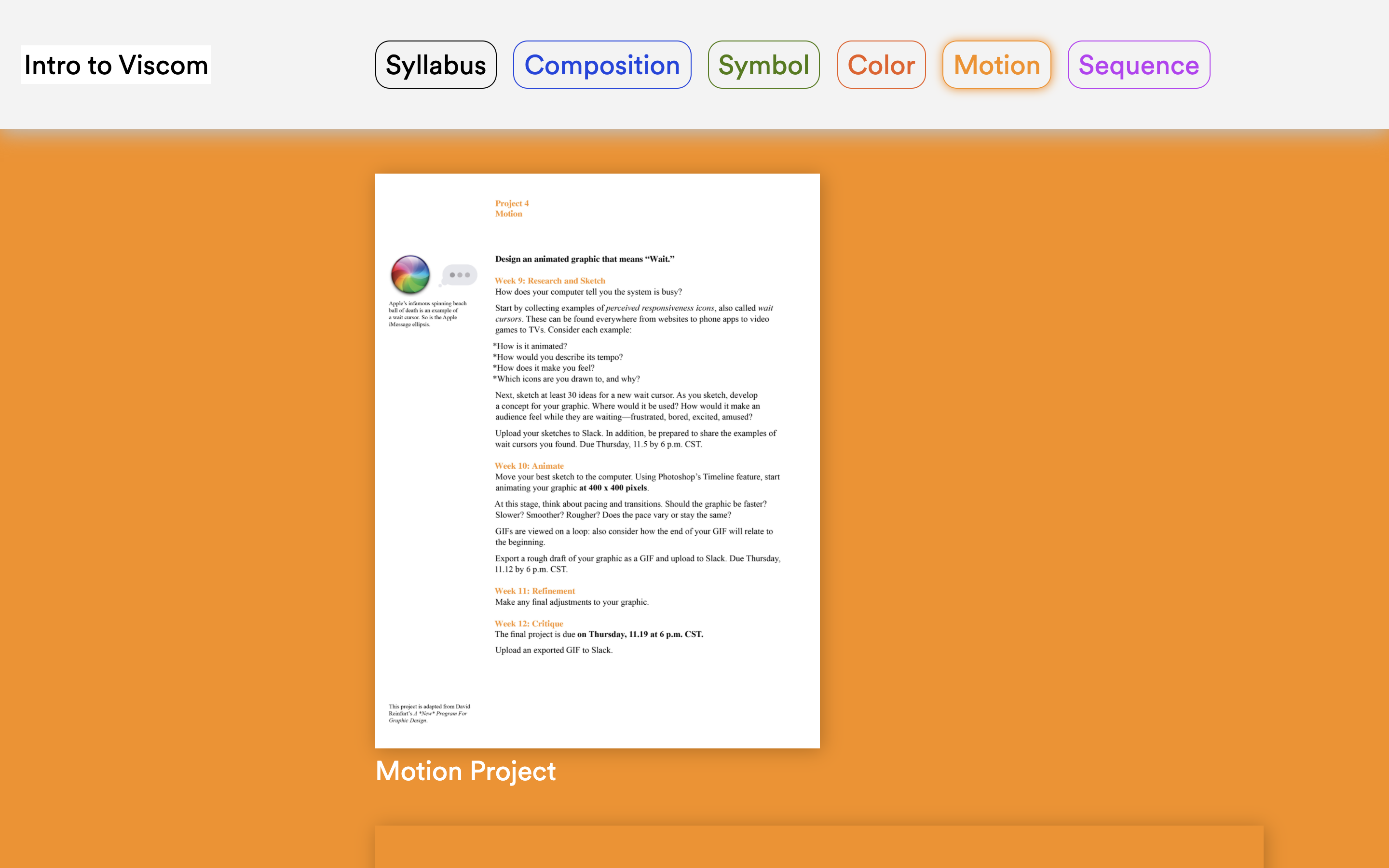Click the Week 9: Research and Sketch heading

point(549,281)
